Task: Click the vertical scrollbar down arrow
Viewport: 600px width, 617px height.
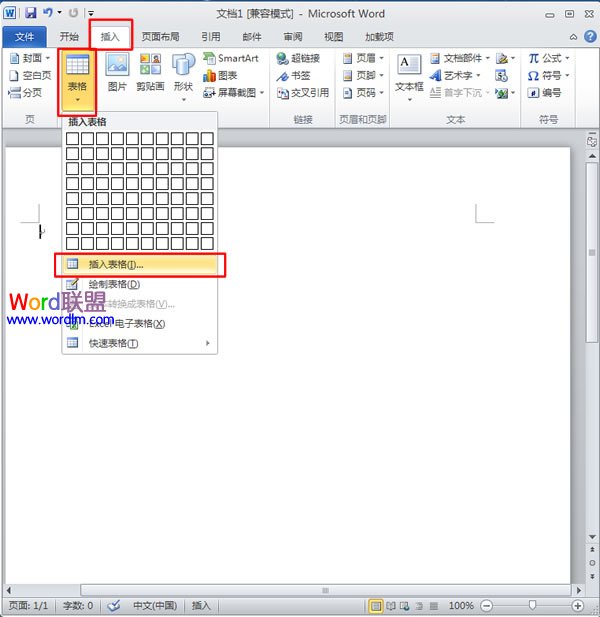Action: click(x=592, y=537)
